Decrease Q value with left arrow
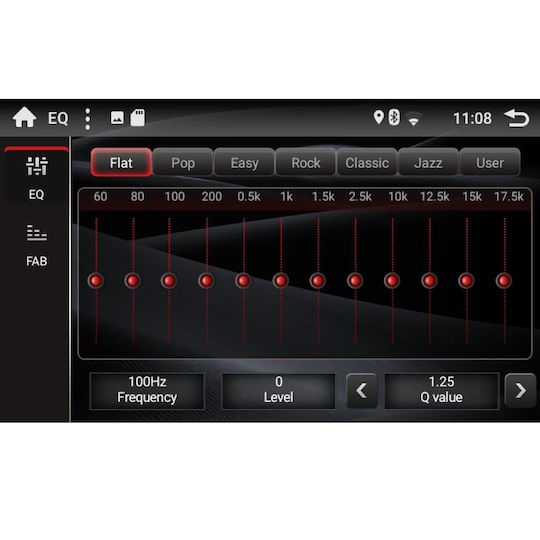540x540 pixels. click(x=362, y=391)
